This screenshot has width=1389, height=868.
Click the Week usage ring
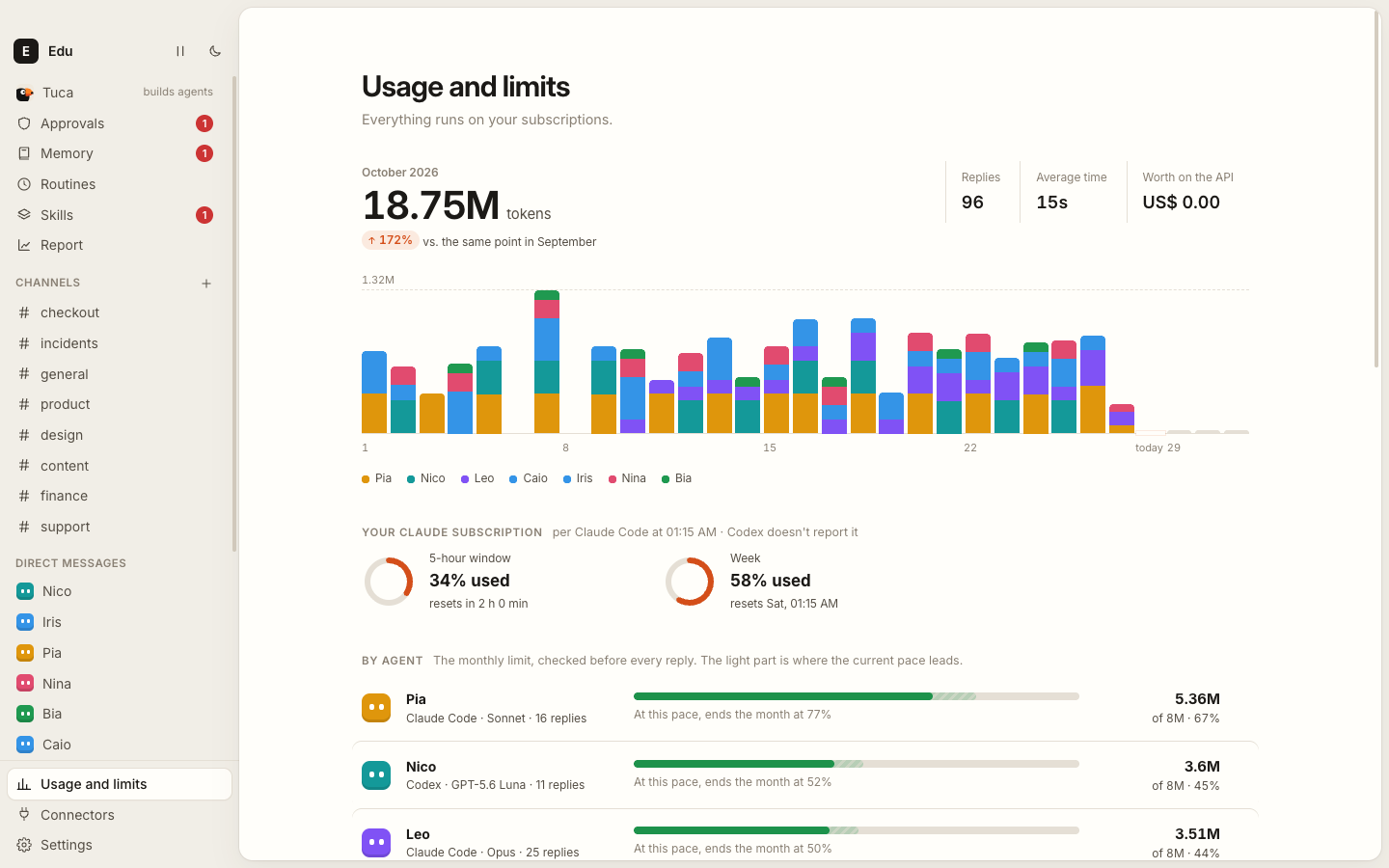click(690, 582)
